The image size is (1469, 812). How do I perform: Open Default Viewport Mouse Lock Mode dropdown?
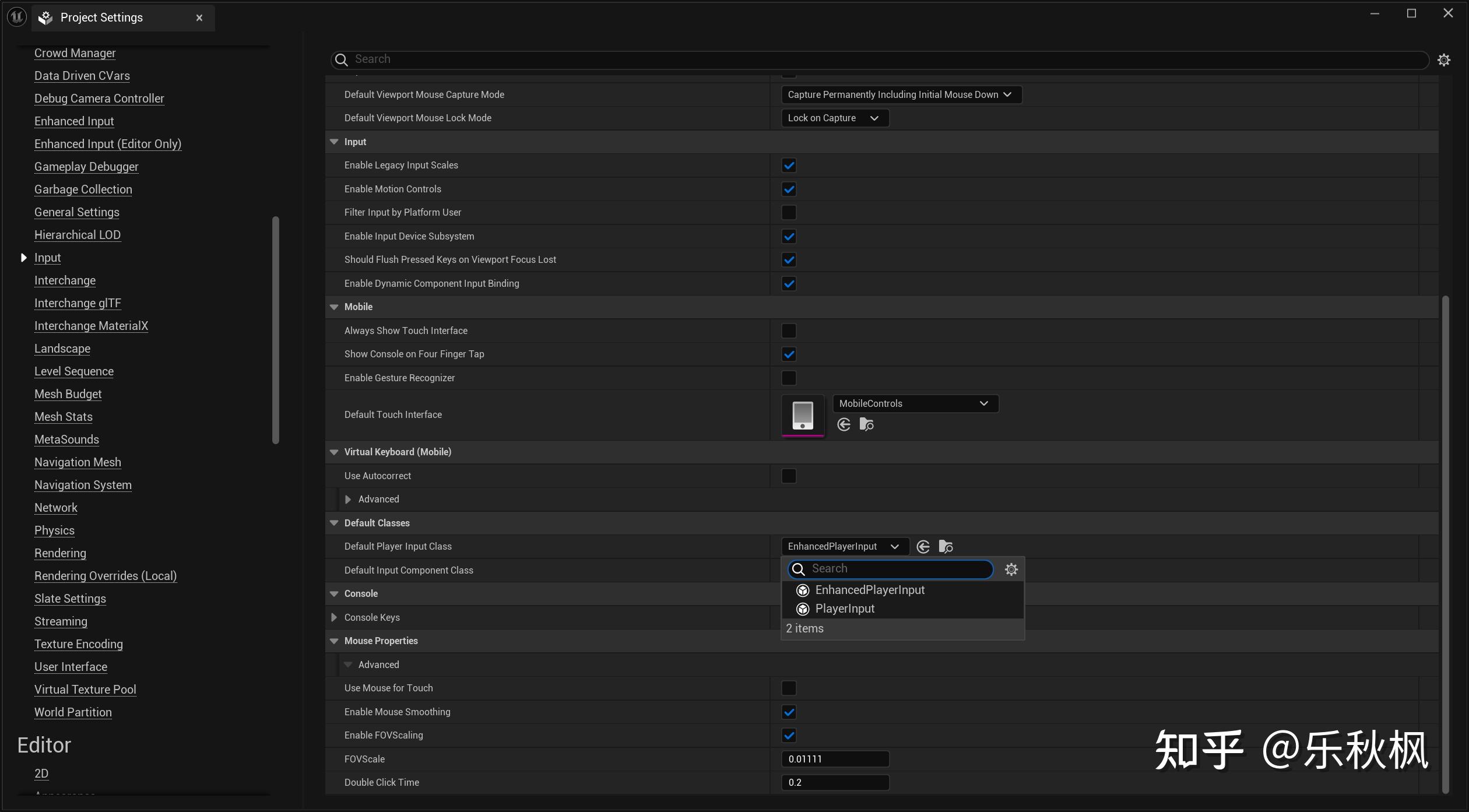(834, 118)
